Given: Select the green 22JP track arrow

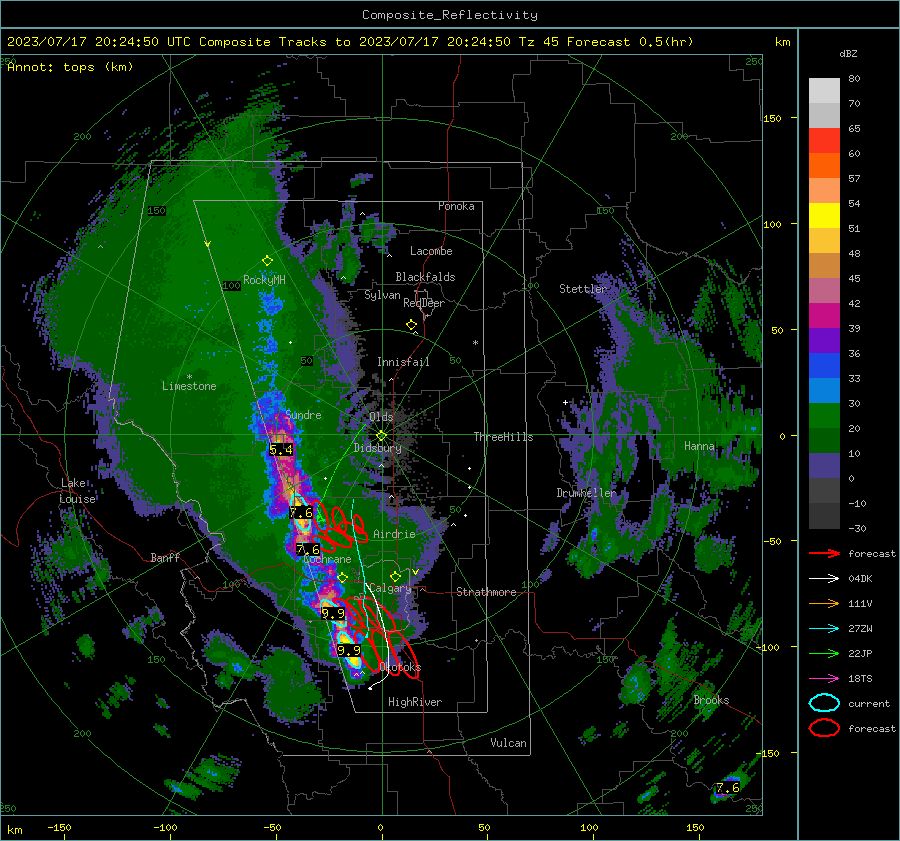Looking at the screenshot, I should (824, 653).
